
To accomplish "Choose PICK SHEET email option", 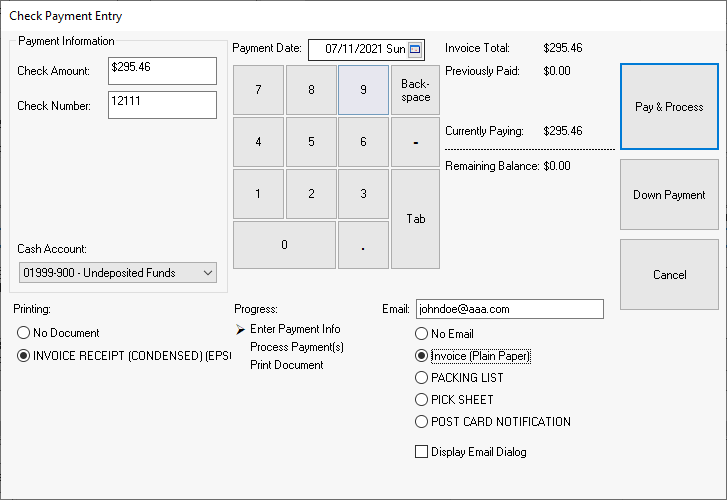I will (x=421, y=400).
